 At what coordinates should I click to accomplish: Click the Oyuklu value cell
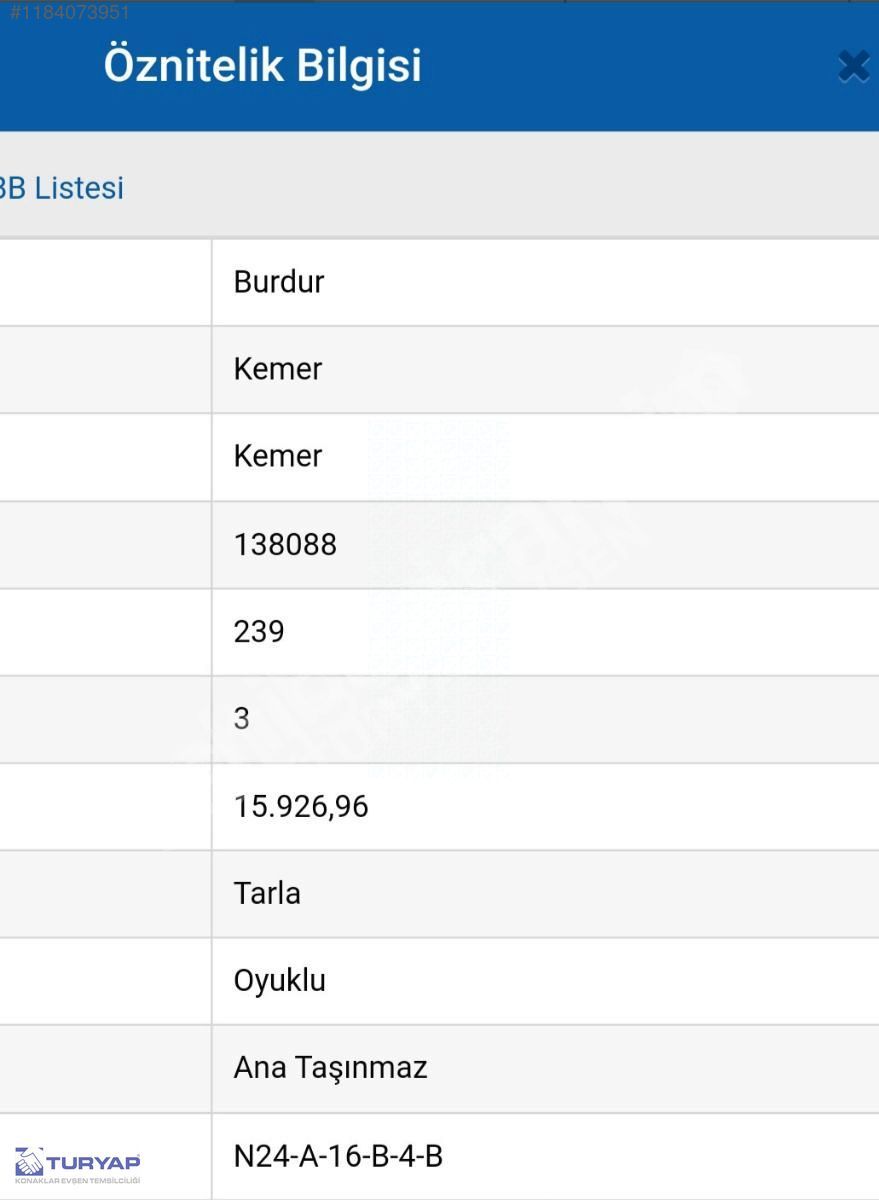545,980
